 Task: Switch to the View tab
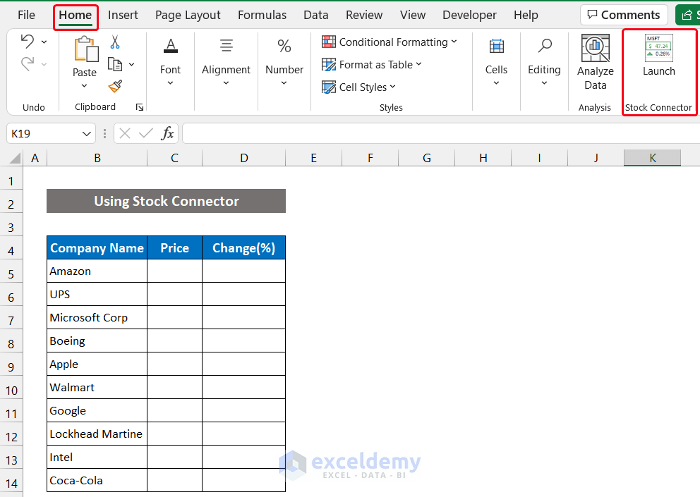(413, 15)
